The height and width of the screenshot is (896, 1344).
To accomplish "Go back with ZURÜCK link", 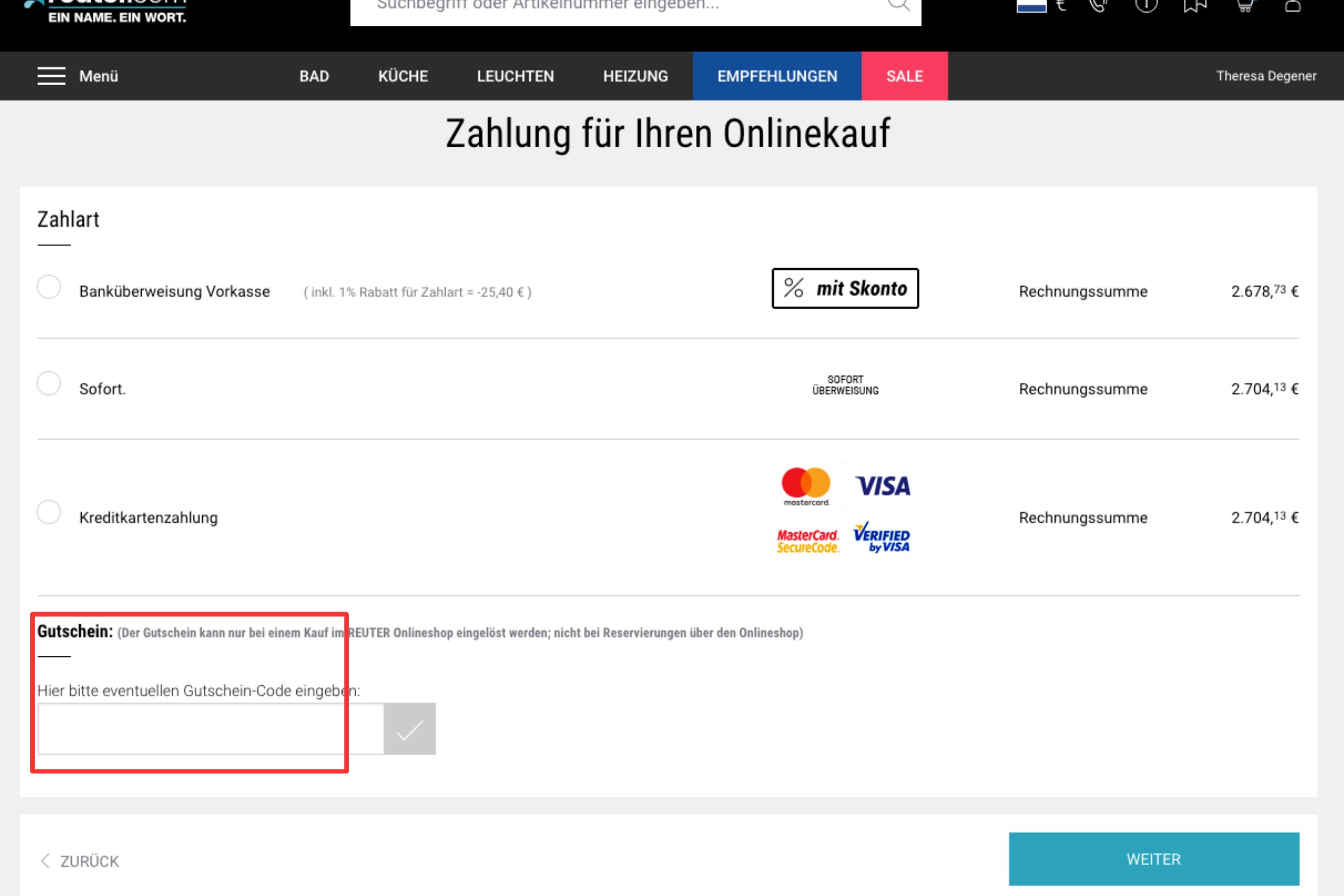I will click(x=80, y=861).
